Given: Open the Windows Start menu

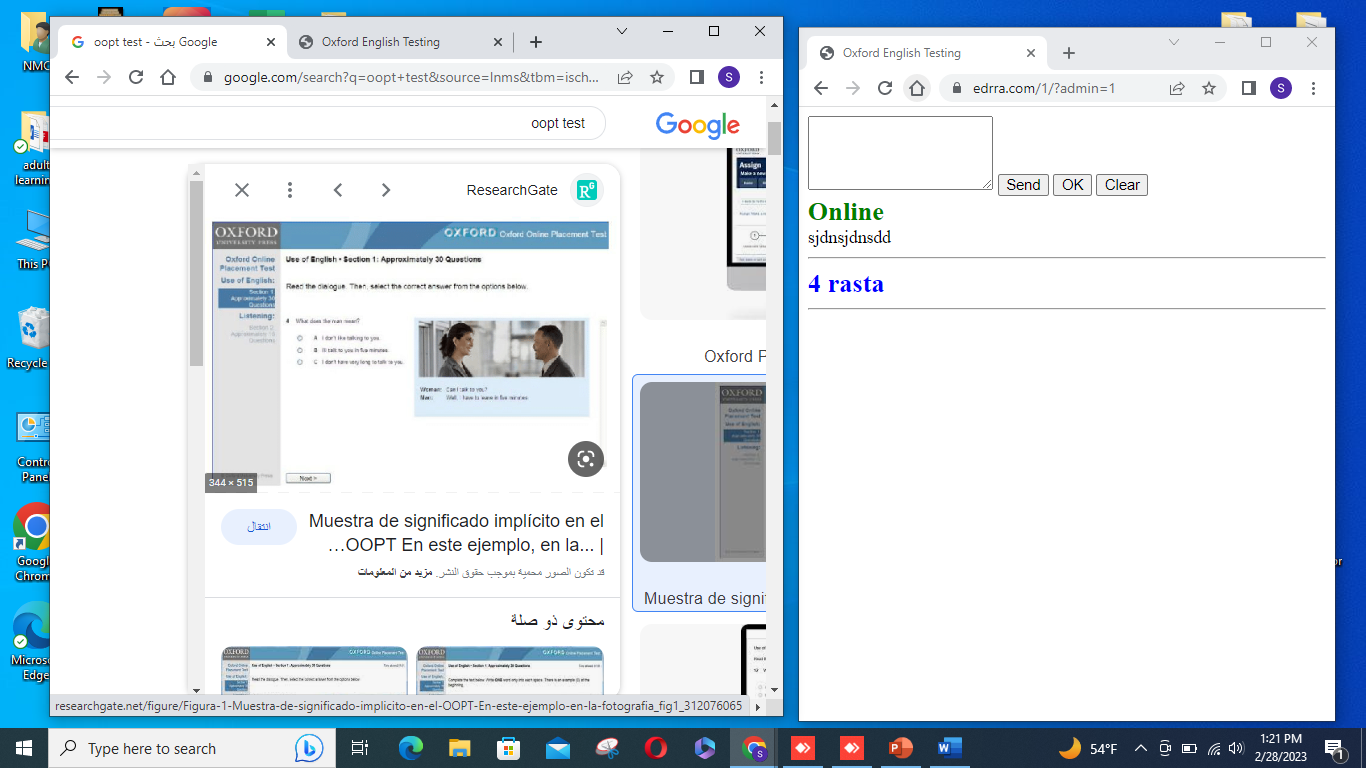Looking at the screenshot, I should [24, 748].
